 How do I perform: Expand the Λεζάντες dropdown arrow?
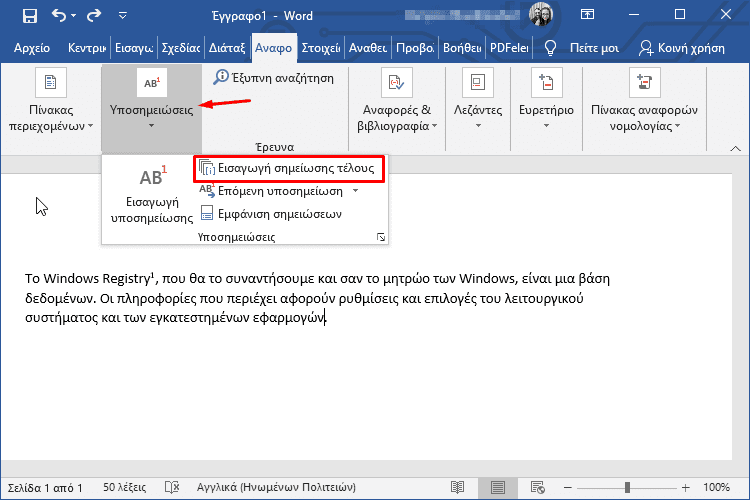478,126
